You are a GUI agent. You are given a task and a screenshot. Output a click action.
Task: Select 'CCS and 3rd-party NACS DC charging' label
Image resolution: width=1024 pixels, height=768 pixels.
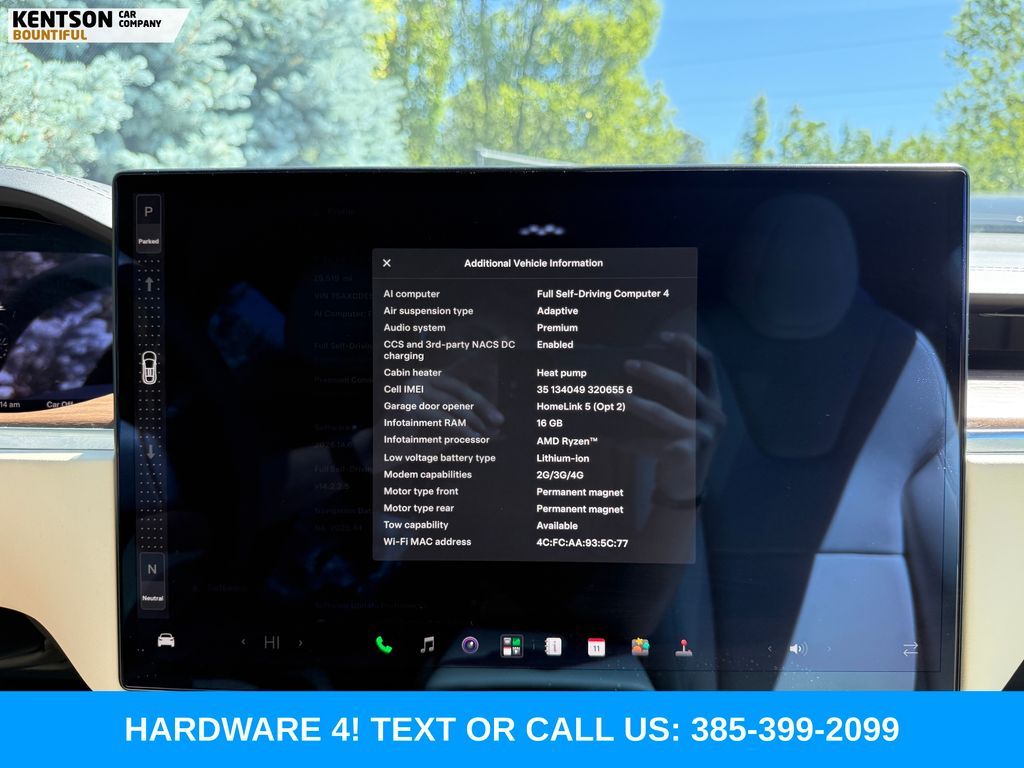pyautogui.click(x=449, y=350)
